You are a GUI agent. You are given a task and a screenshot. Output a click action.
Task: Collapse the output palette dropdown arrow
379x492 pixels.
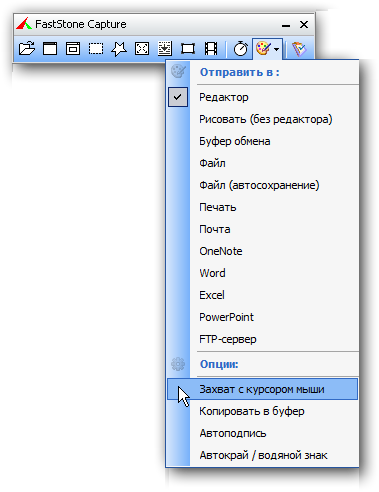point(277,49)
